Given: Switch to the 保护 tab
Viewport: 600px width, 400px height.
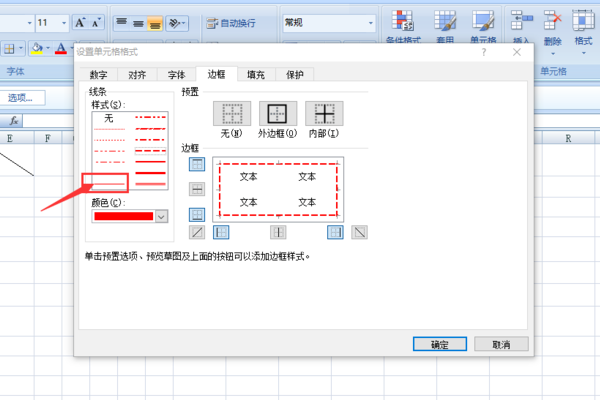Looking at the screenshot, I should click(x=295, y=74).
